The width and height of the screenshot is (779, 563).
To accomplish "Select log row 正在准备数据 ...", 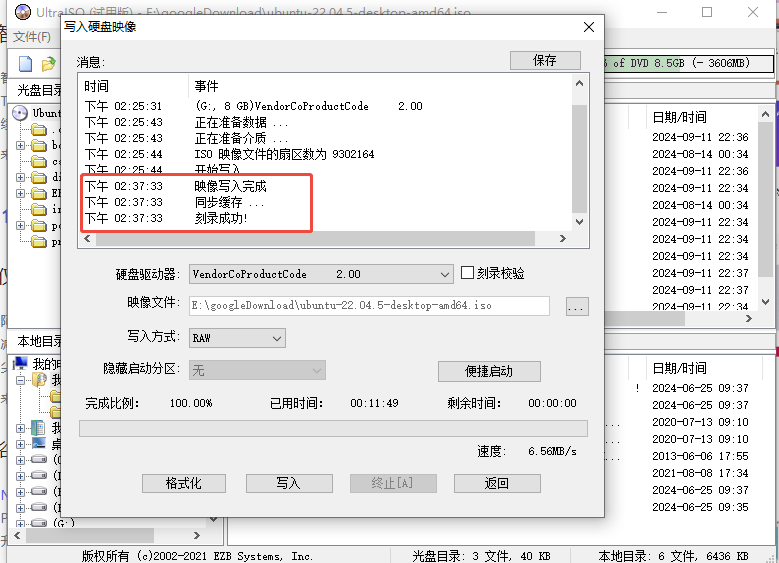I will (x=231, y=122).
